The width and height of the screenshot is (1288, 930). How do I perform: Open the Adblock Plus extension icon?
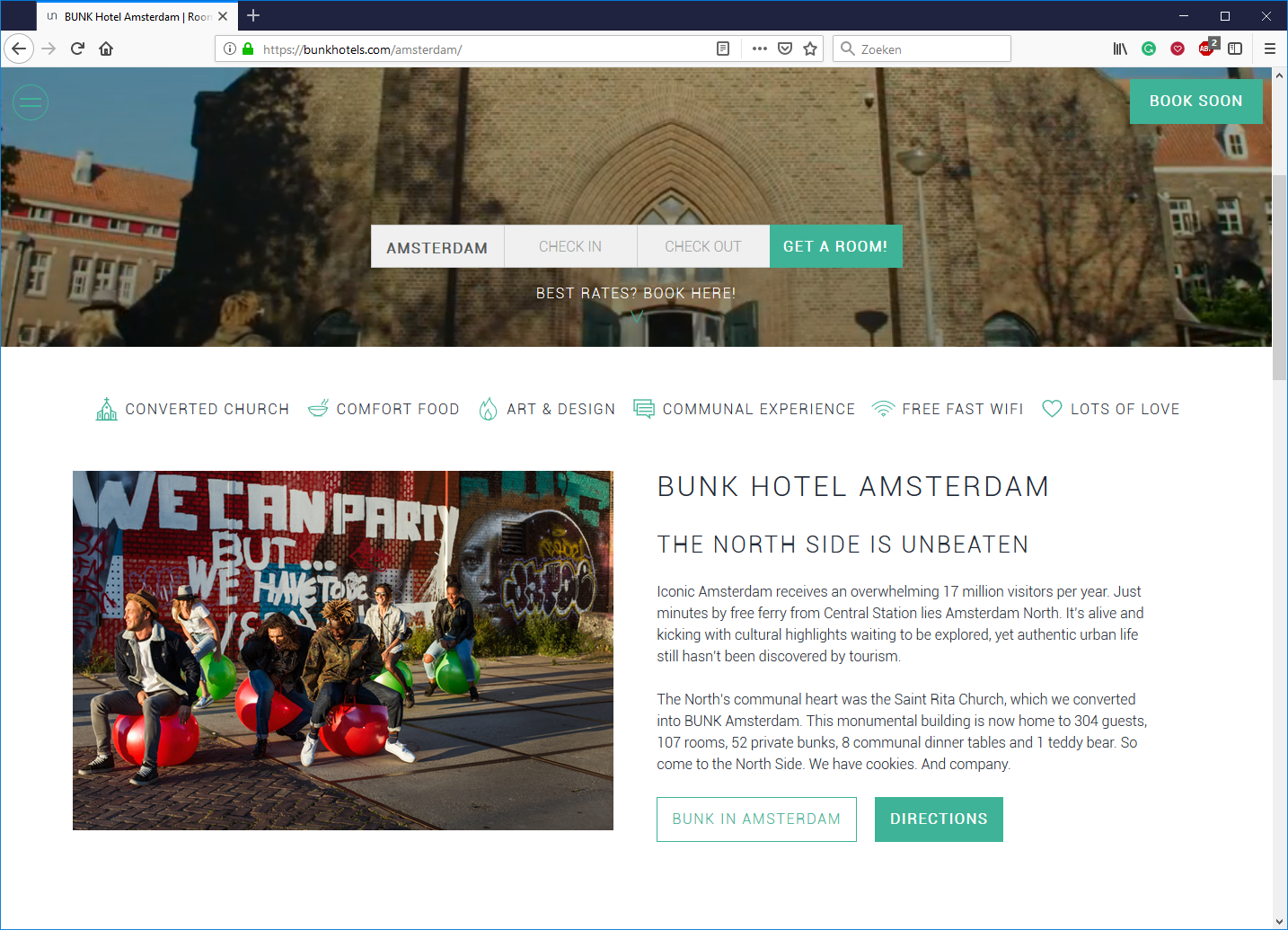point(1208,47)
